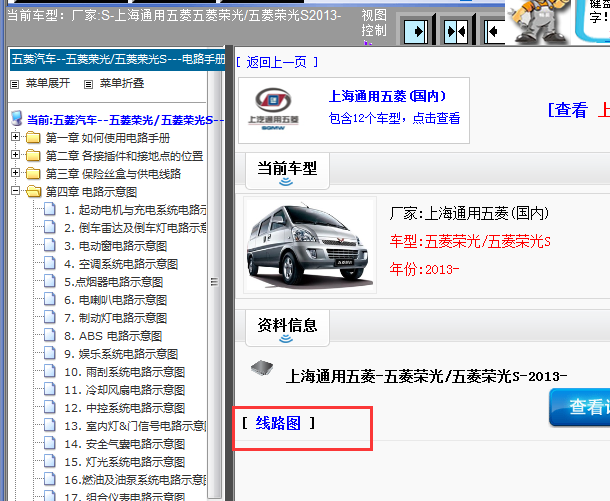The height and width of the screenshot is (501, 610).
Task: Open 14. 安全气囊电路示意图
Action: (x=124, y=444)
